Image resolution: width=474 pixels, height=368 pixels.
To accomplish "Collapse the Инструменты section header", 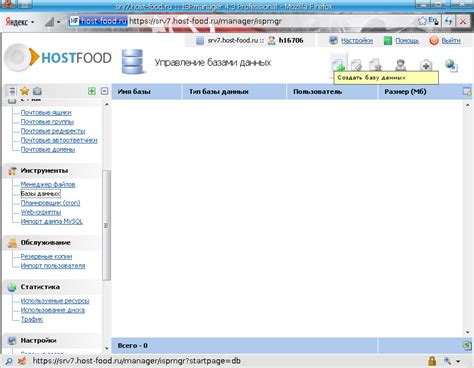I will click(44, 170).
